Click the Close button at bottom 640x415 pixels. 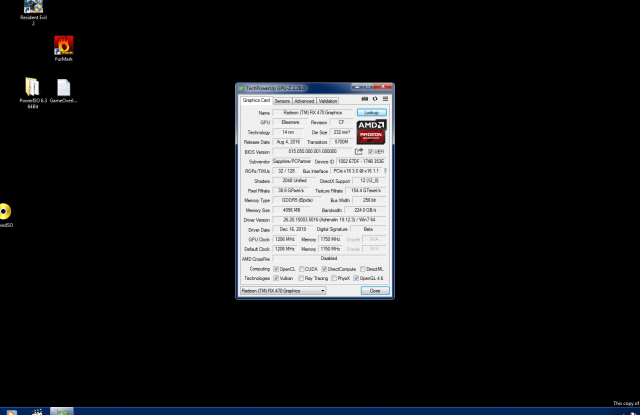click(375, 291)
